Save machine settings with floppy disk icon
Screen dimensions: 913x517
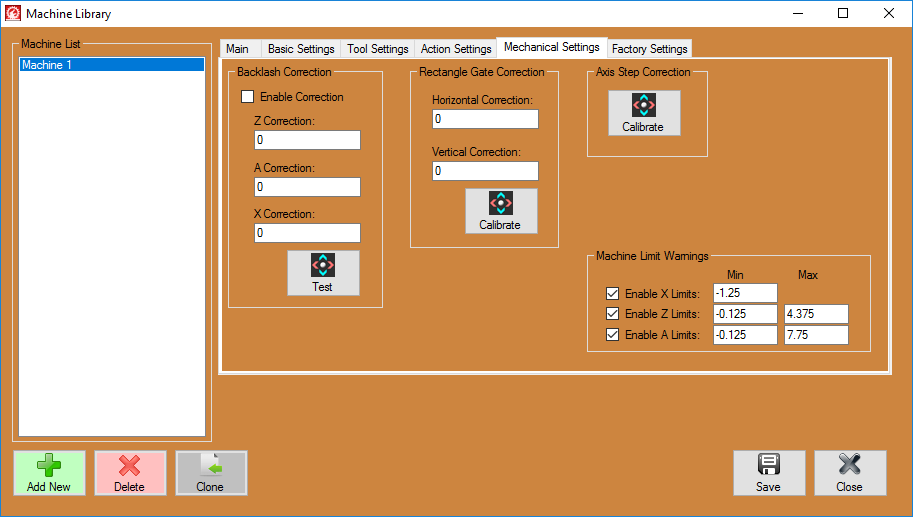[x=768, y=473]
